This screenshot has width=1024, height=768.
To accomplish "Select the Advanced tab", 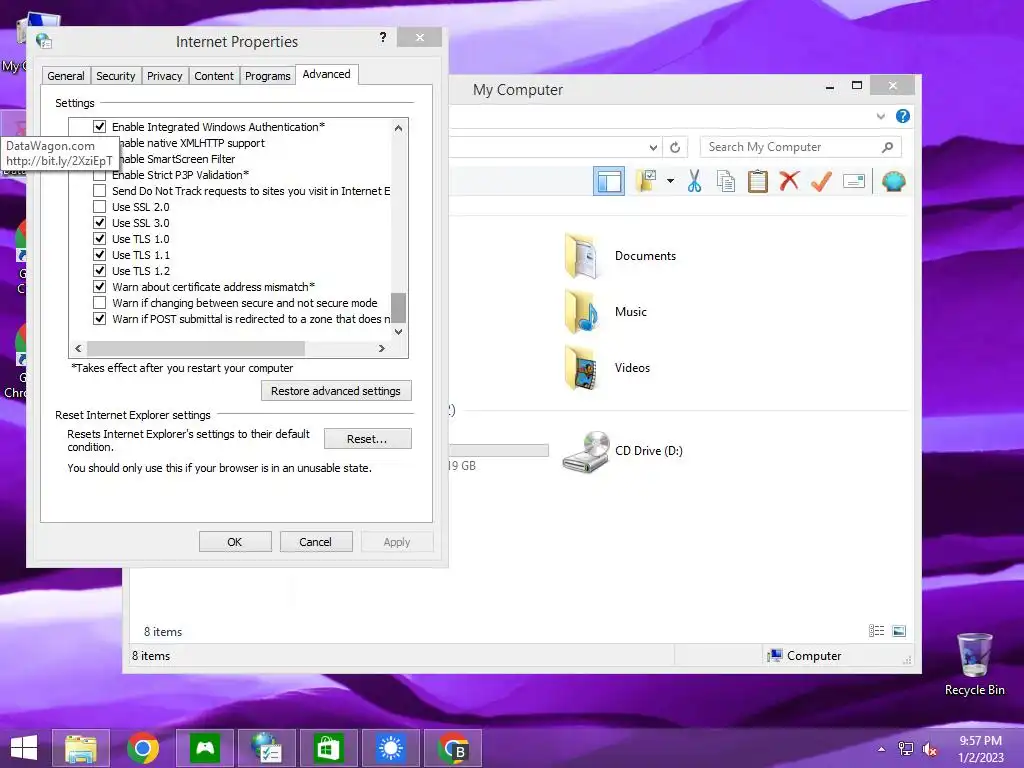I will (x=327, y=74).
